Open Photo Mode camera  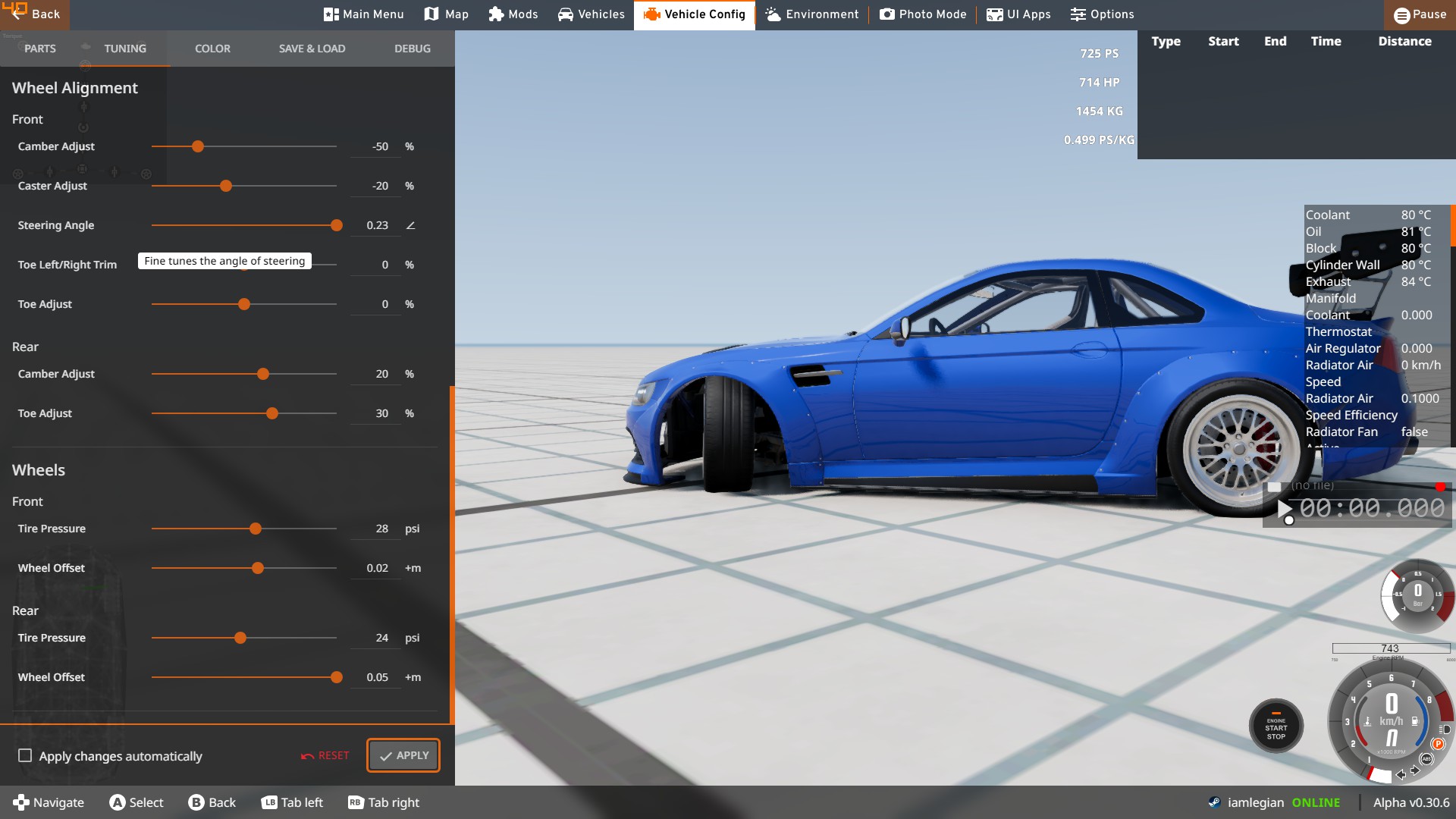923,14
